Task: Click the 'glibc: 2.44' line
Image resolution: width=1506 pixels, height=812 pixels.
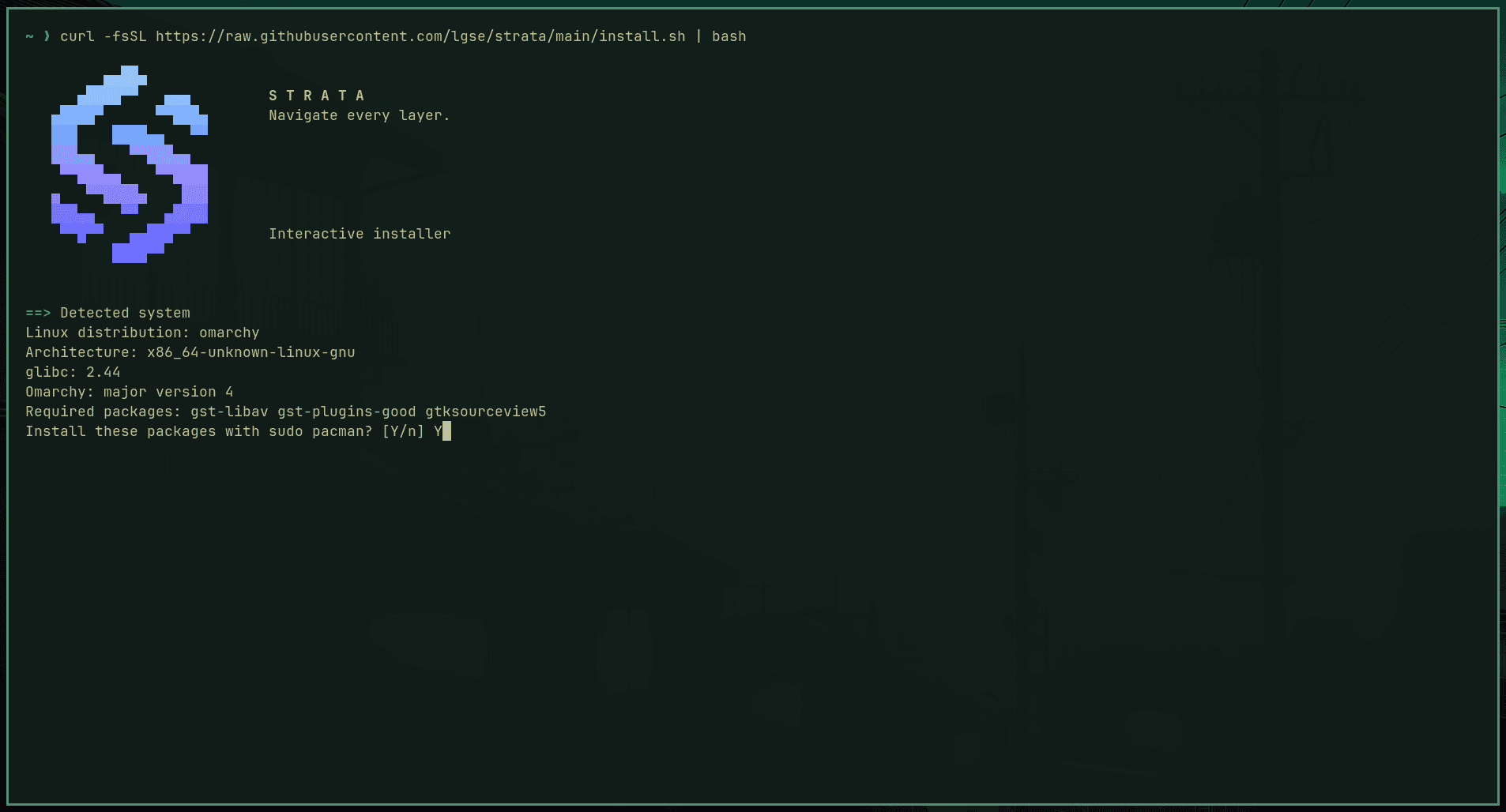Action: click(x=73, y=372)
